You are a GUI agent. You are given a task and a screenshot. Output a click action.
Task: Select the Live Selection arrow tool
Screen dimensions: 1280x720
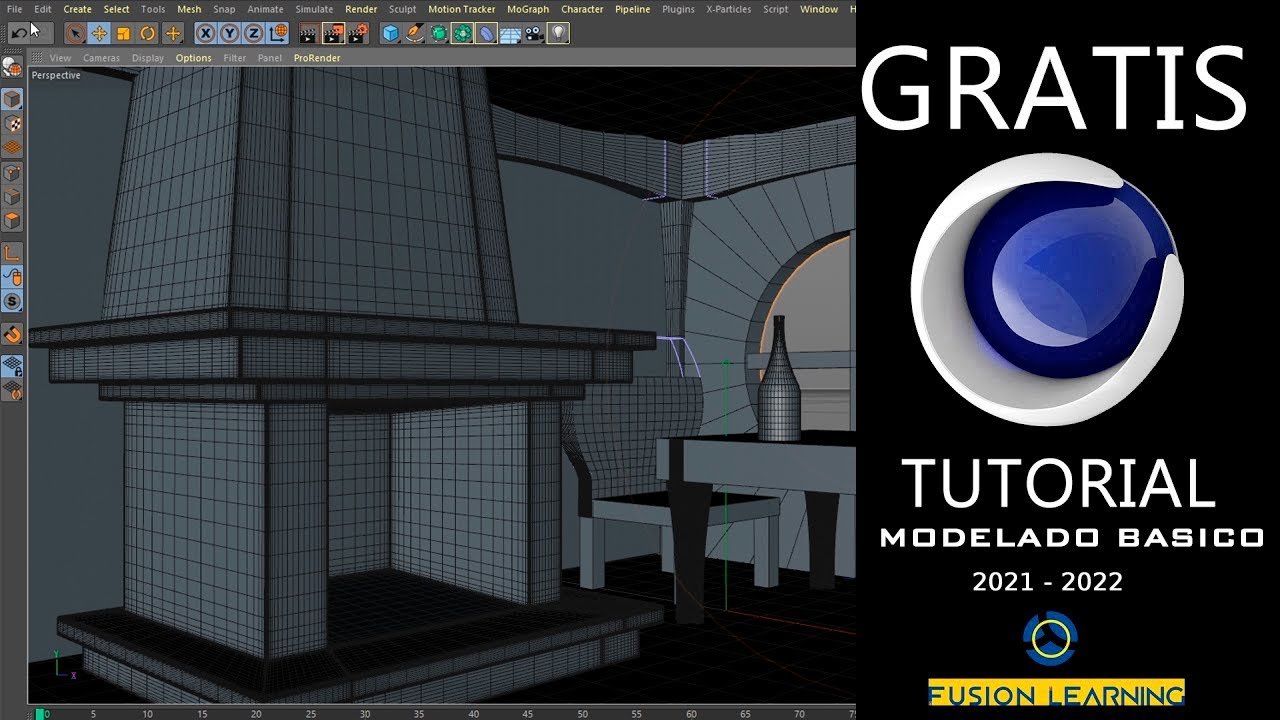pyautogui.click(x=75, y=33)
